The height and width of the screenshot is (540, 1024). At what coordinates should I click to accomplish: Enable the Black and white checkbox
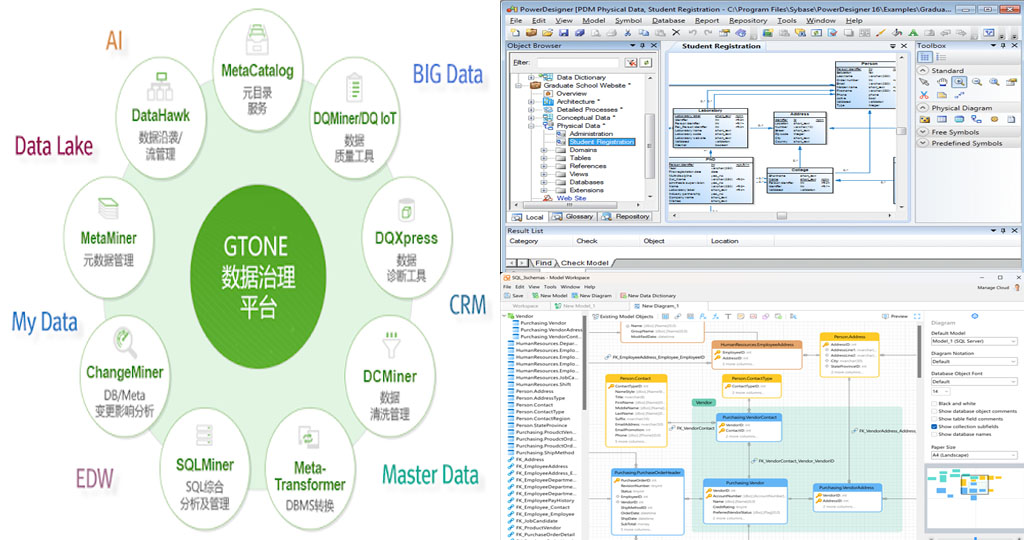point(934,404)
